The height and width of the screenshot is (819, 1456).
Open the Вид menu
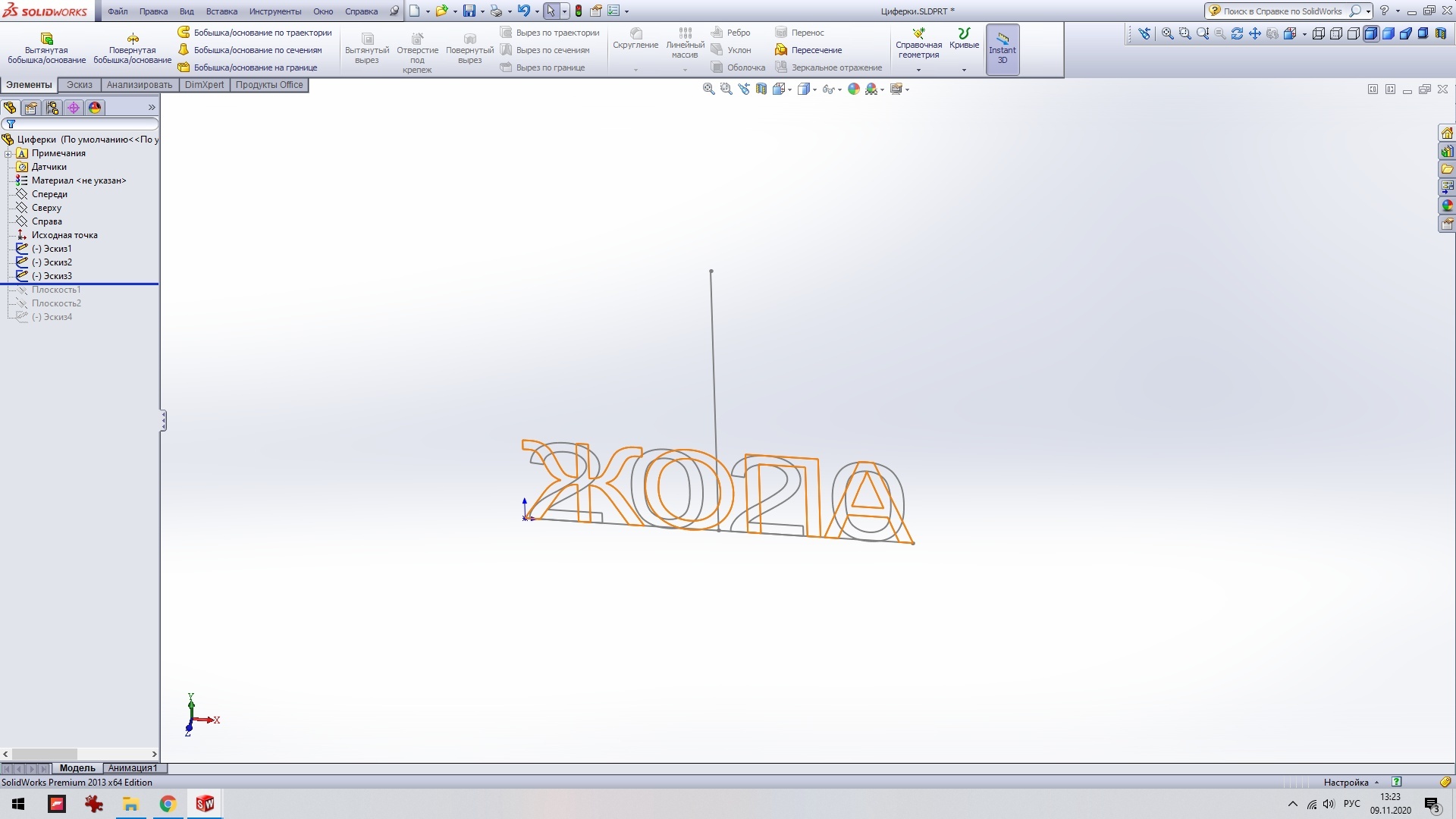coord(187,11)
